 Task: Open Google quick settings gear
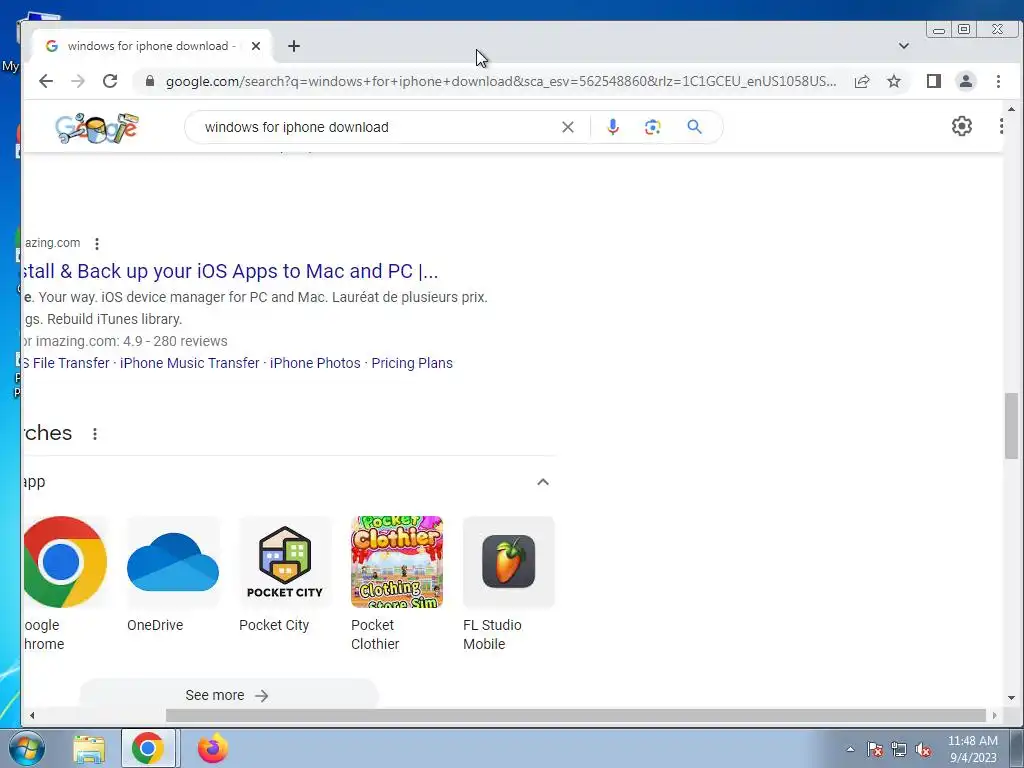click(x=961, y=126)
